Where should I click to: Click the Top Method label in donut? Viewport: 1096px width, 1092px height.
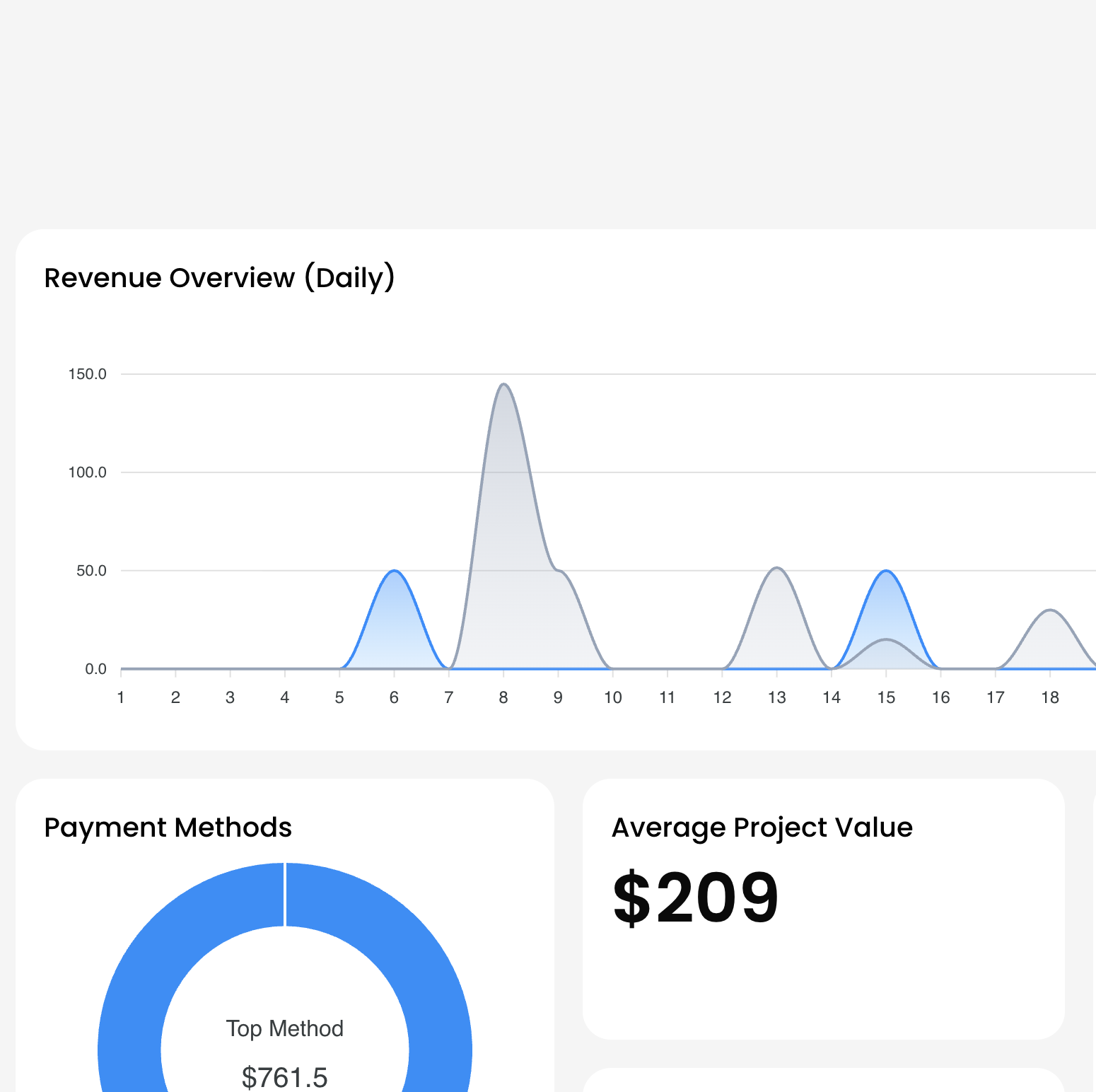[284, 1028]
